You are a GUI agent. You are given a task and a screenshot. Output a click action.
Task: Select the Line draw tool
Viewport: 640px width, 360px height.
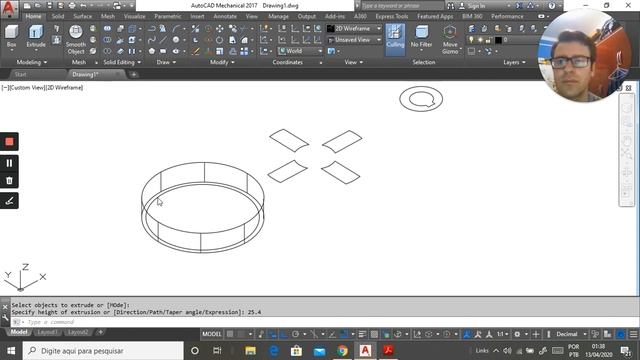point(163,40)
